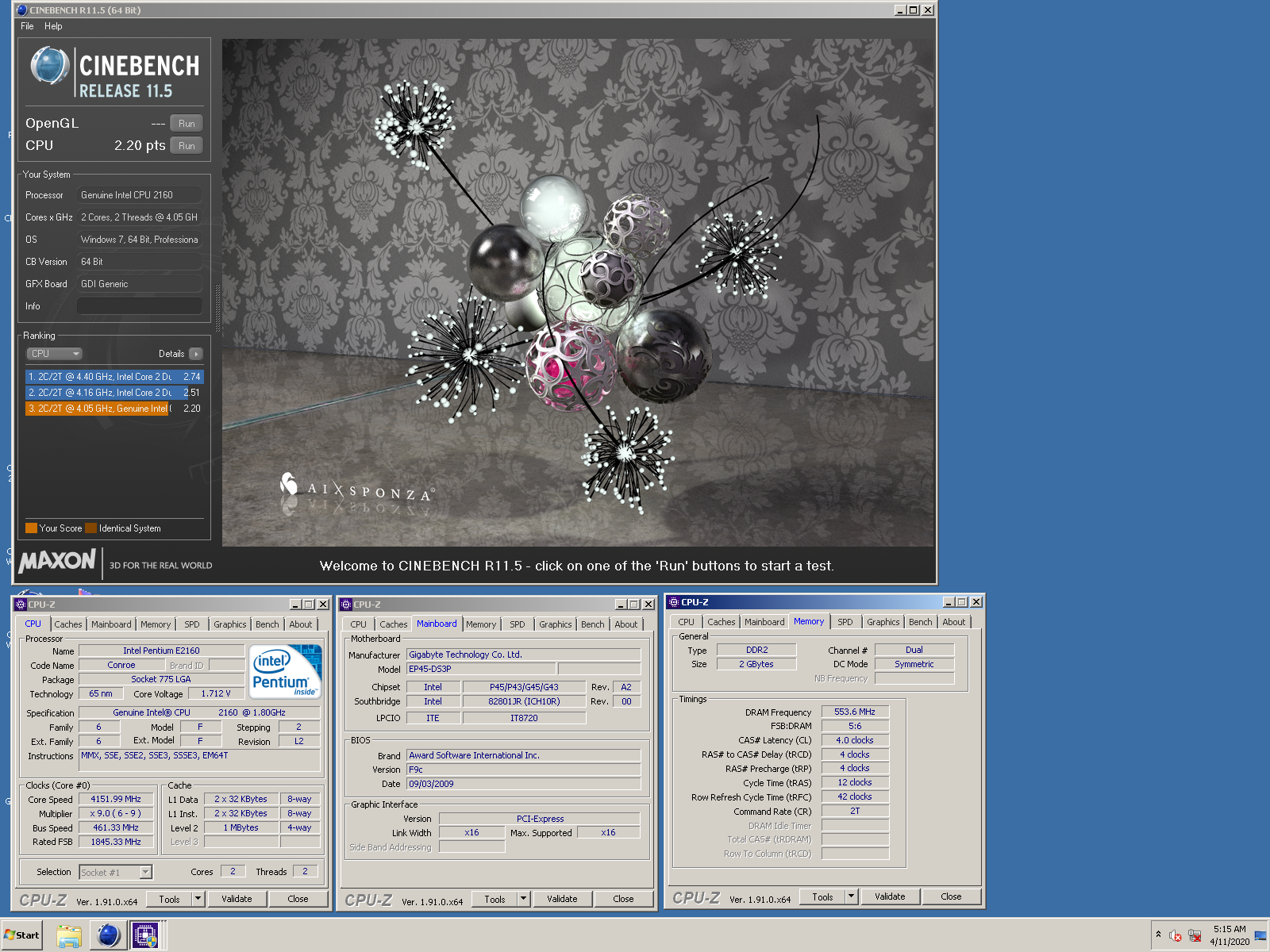Click the show desktop tray icon
1270x952 pixels.
tap(1260, 936)
